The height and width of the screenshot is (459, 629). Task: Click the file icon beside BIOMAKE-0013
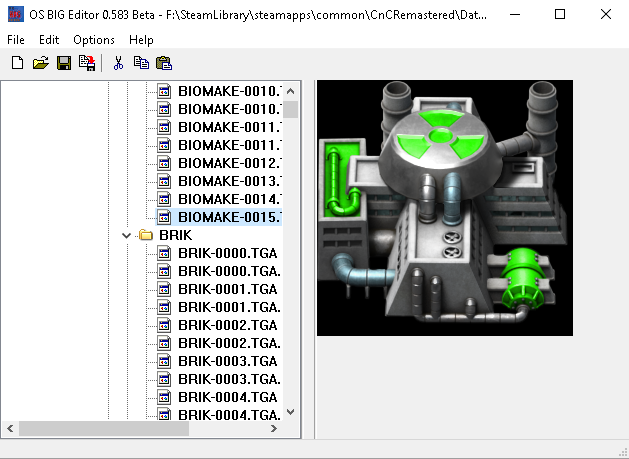[164, 181]
